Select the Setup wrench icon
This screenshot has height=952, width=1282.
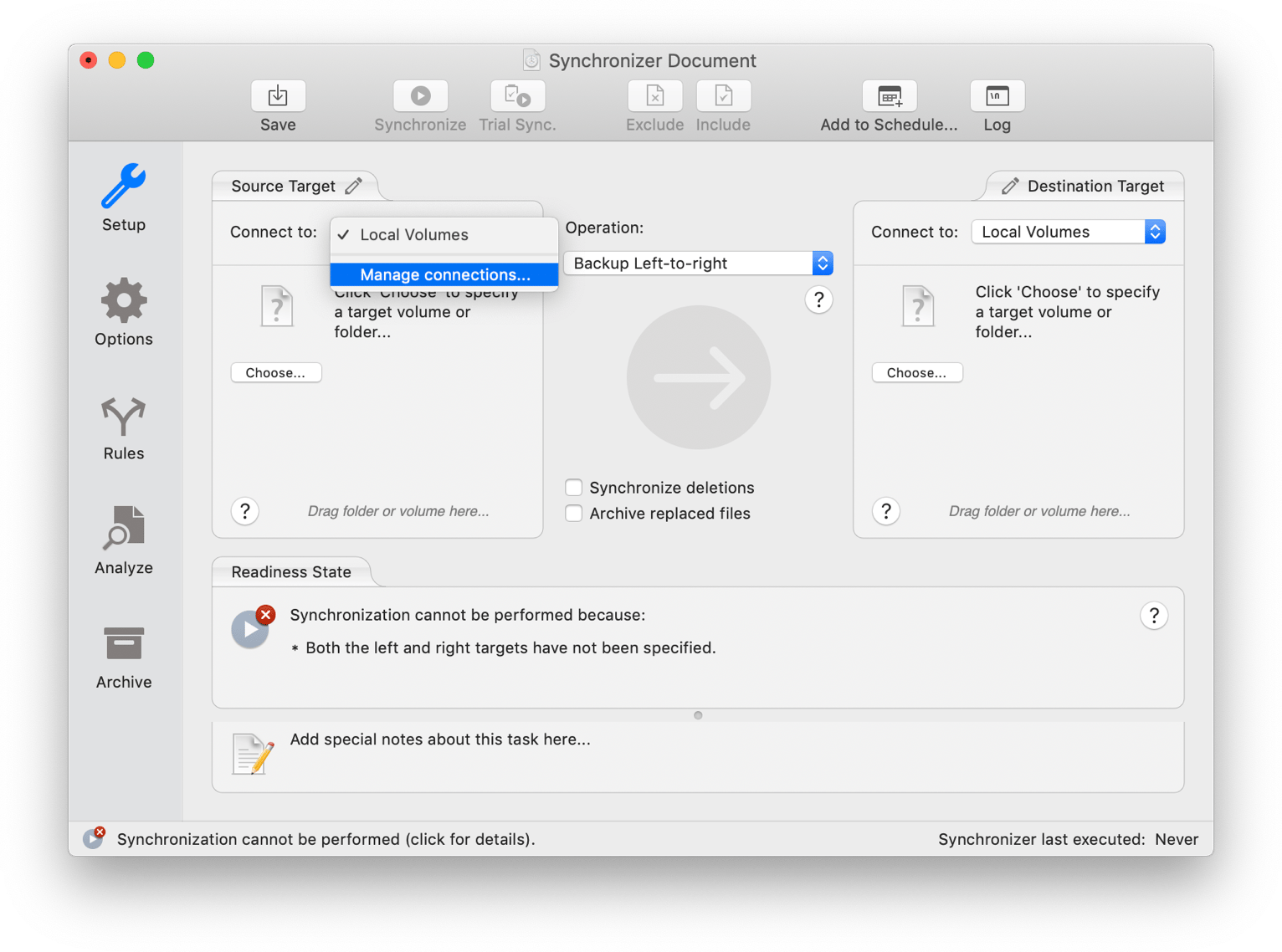pos(124,187)
